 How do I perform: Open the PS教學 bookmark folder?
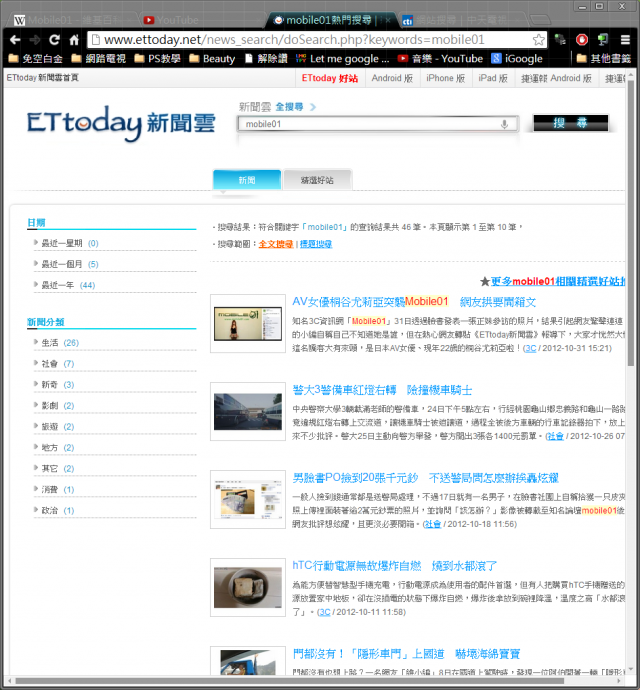(x=157, y=59)
